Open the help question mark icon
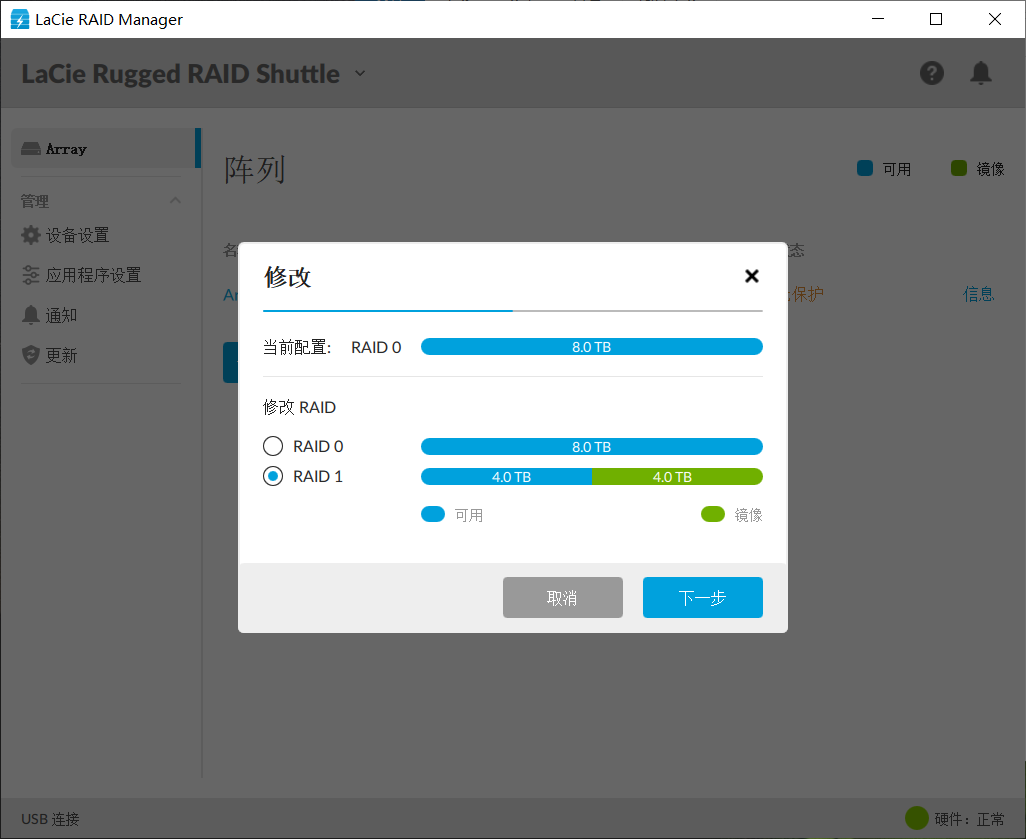Viewport: 1026px width, 839px height. click(x=932, y=73)
